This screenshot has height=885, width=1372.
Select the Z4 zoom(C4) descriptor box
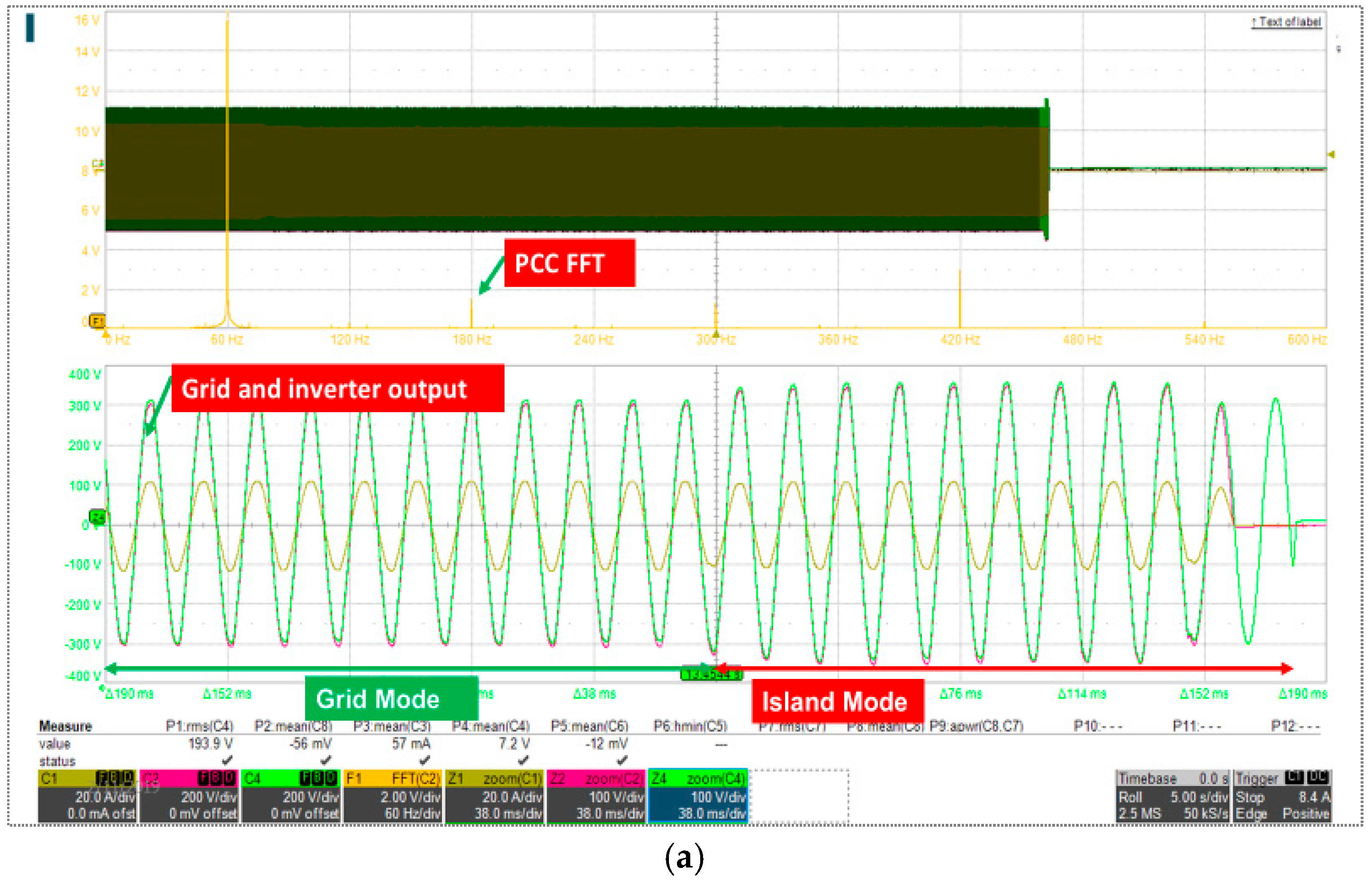[x=697, y=796]
